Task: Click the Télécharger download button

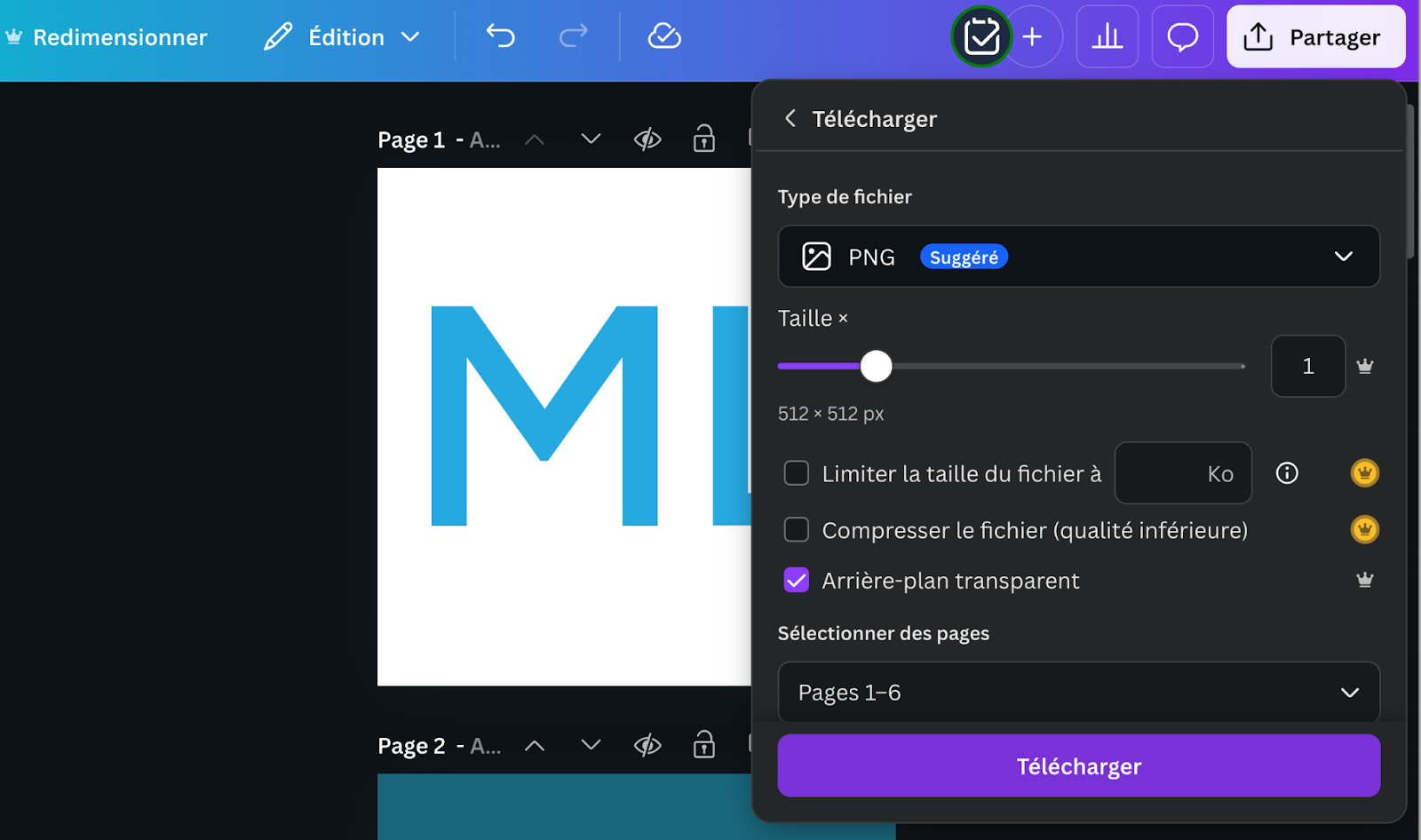Action: [1078, 765]
